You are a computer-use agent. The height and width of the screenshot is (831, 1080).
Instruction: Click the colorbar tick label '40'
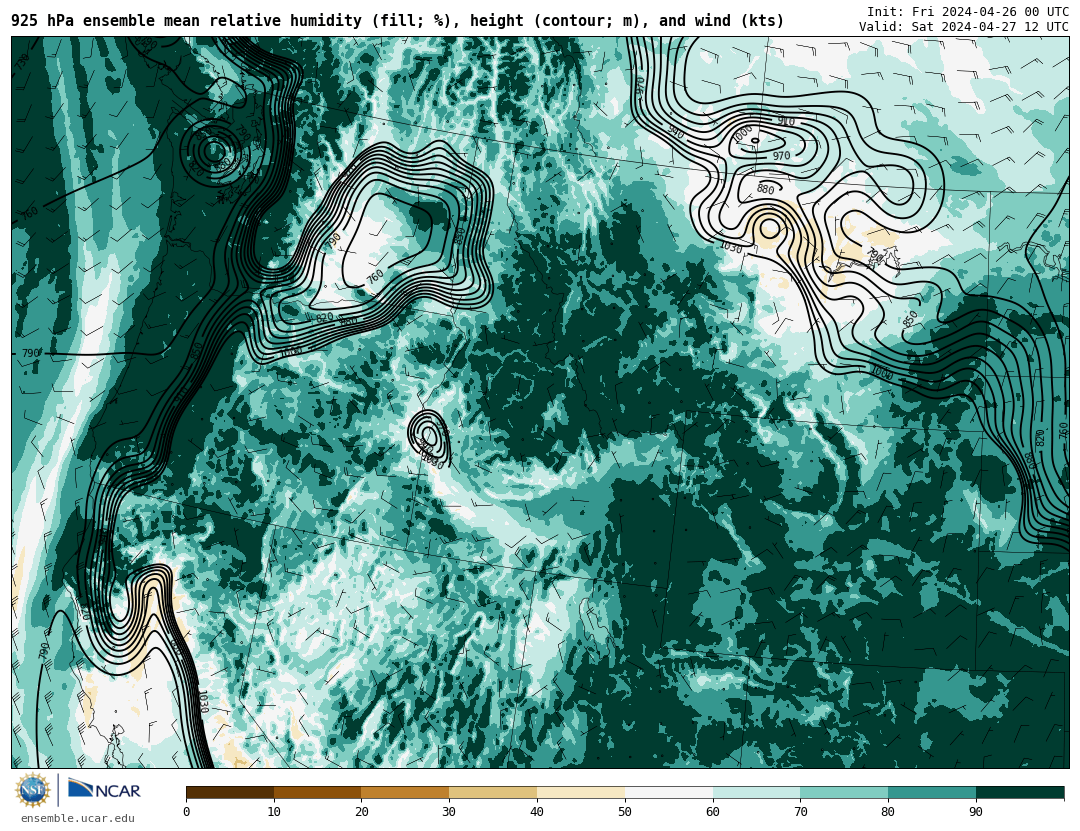point(537,812)
